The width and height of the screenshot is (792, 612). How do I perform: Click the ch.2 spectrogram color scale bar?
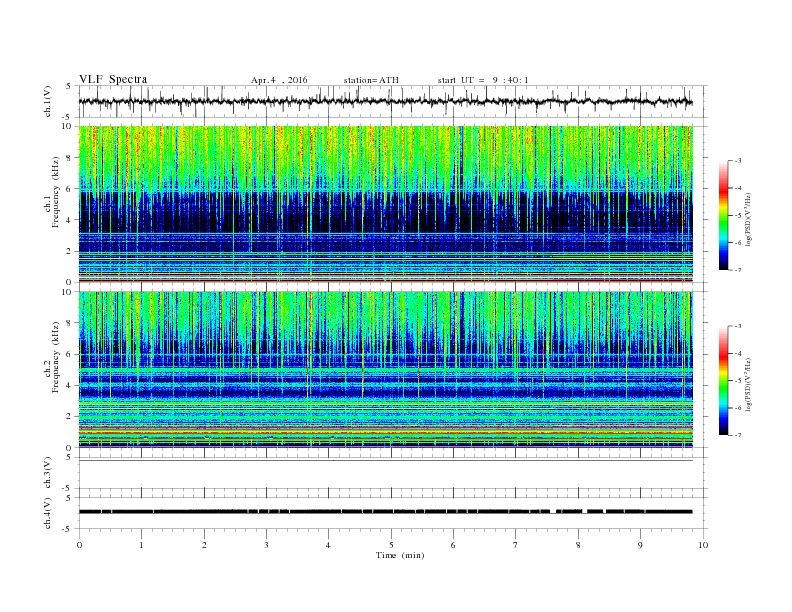tap(724, 381)
